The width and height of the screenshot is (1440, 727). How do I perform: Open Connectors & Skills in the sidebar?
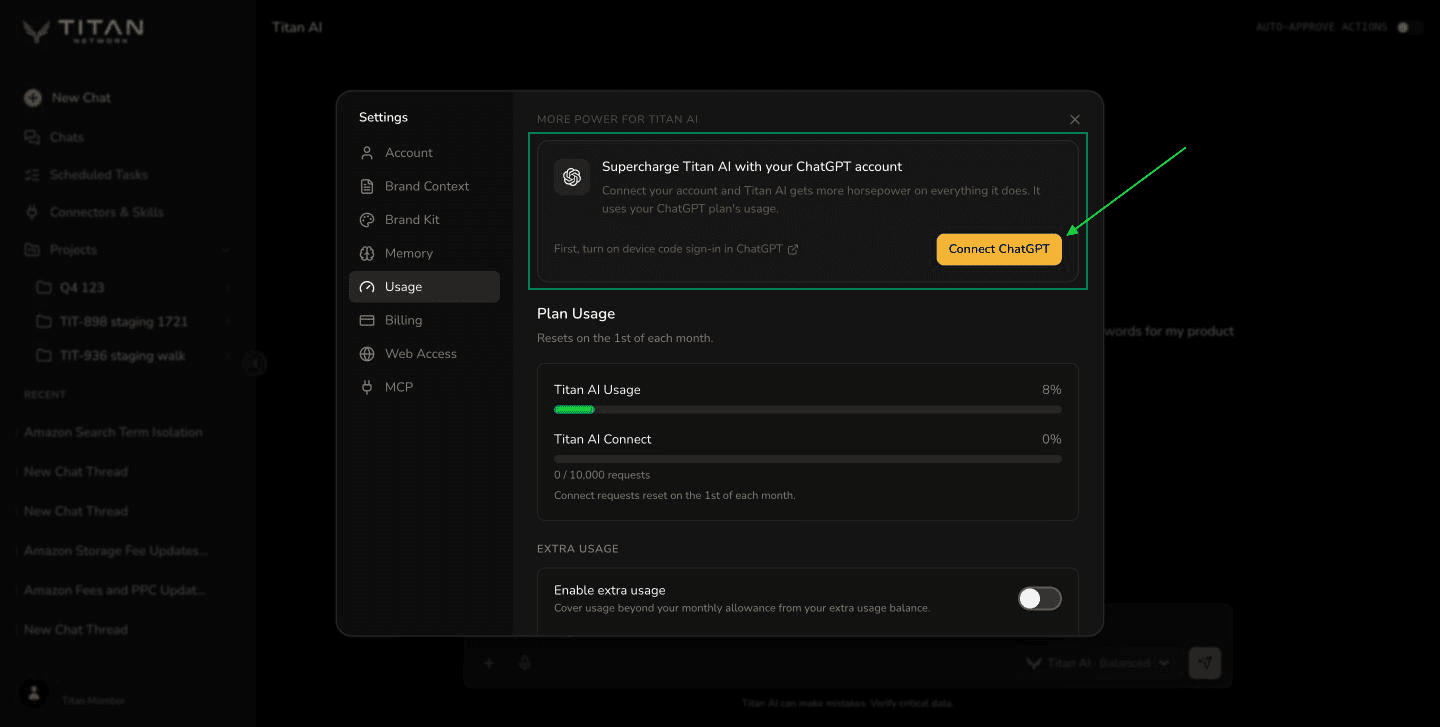pyautogui.click(x=94, y=212)
